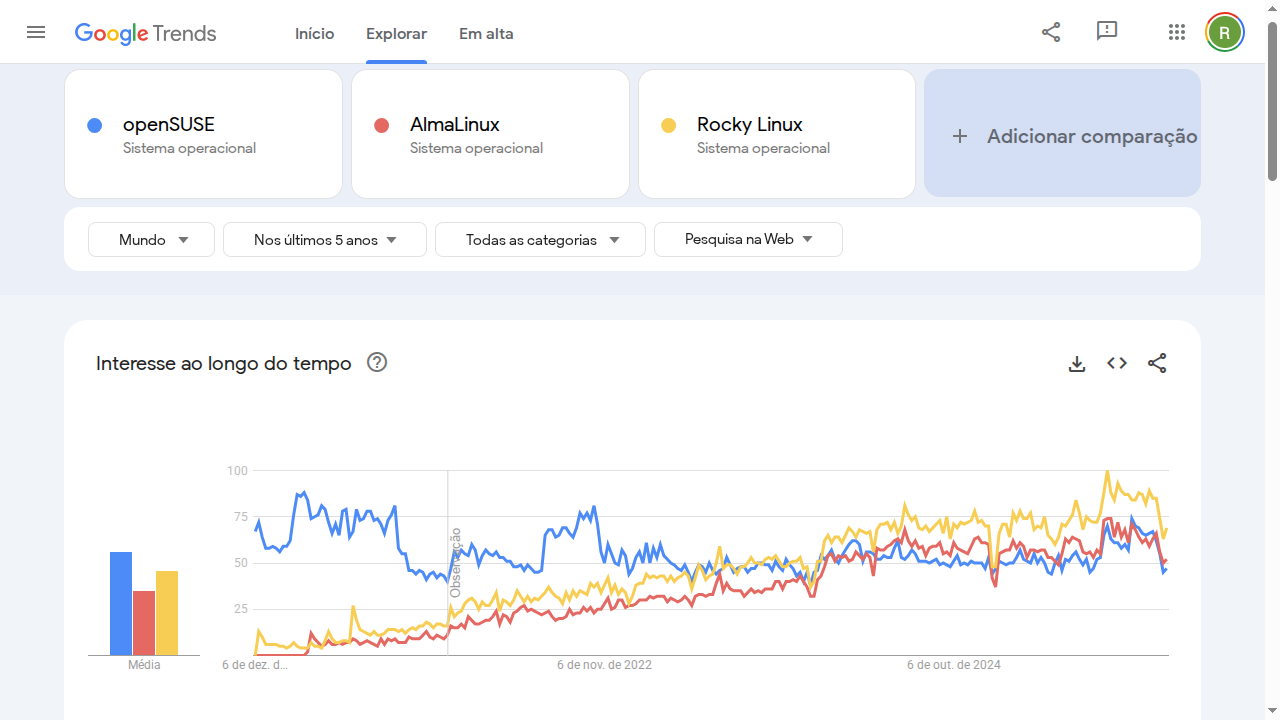
Task: Click the Google Trends logo
Action: point(146,33)
